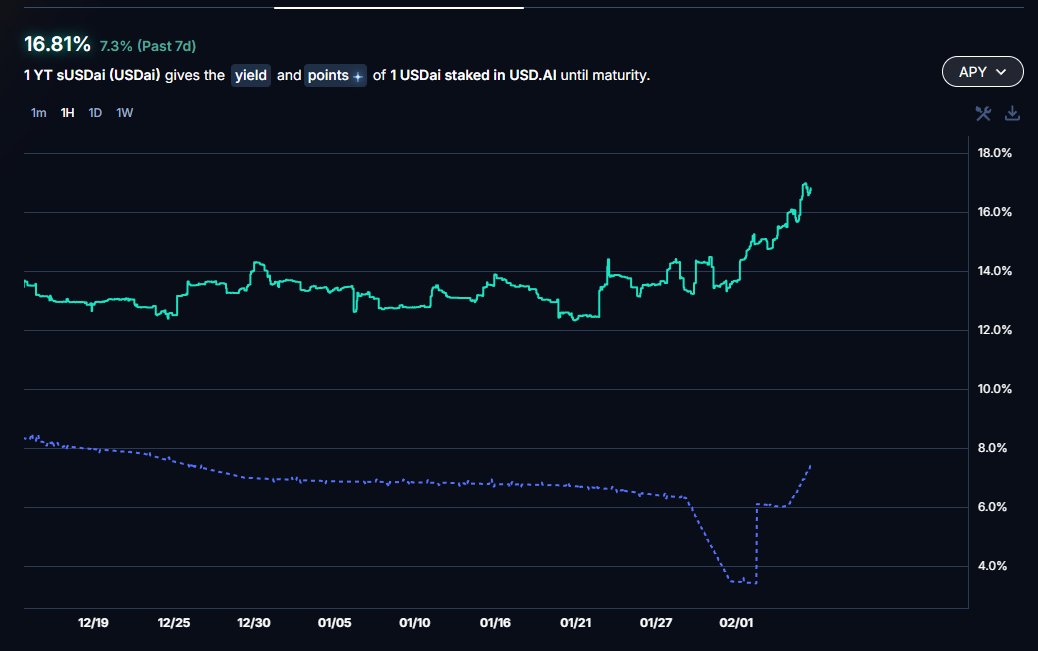This screenshot has width=1038, height=651.
Task: Click the 12.0% y-axis label
Action: tap(994, 330)
